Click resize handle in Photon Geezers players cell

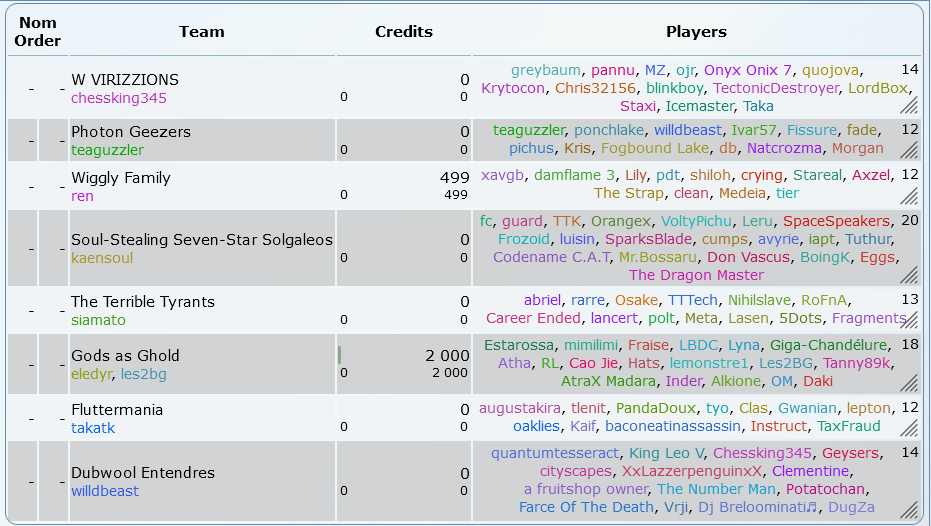point(910,150)
